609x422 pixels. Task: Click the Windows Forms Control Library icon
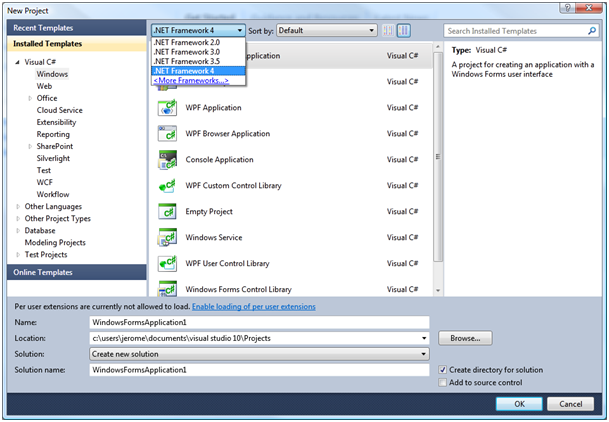167,290
